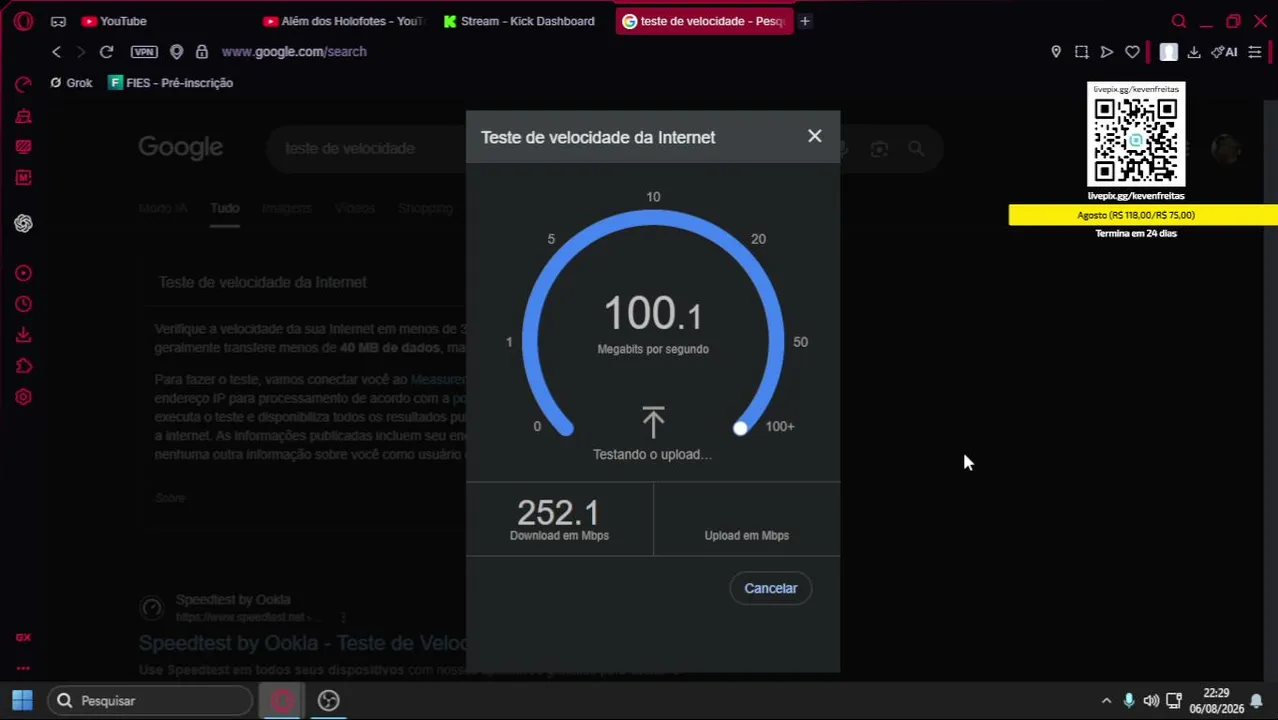The image size is (1278, 720).
Task: Click the Testando o upload status text
Action: pos(652,454)
